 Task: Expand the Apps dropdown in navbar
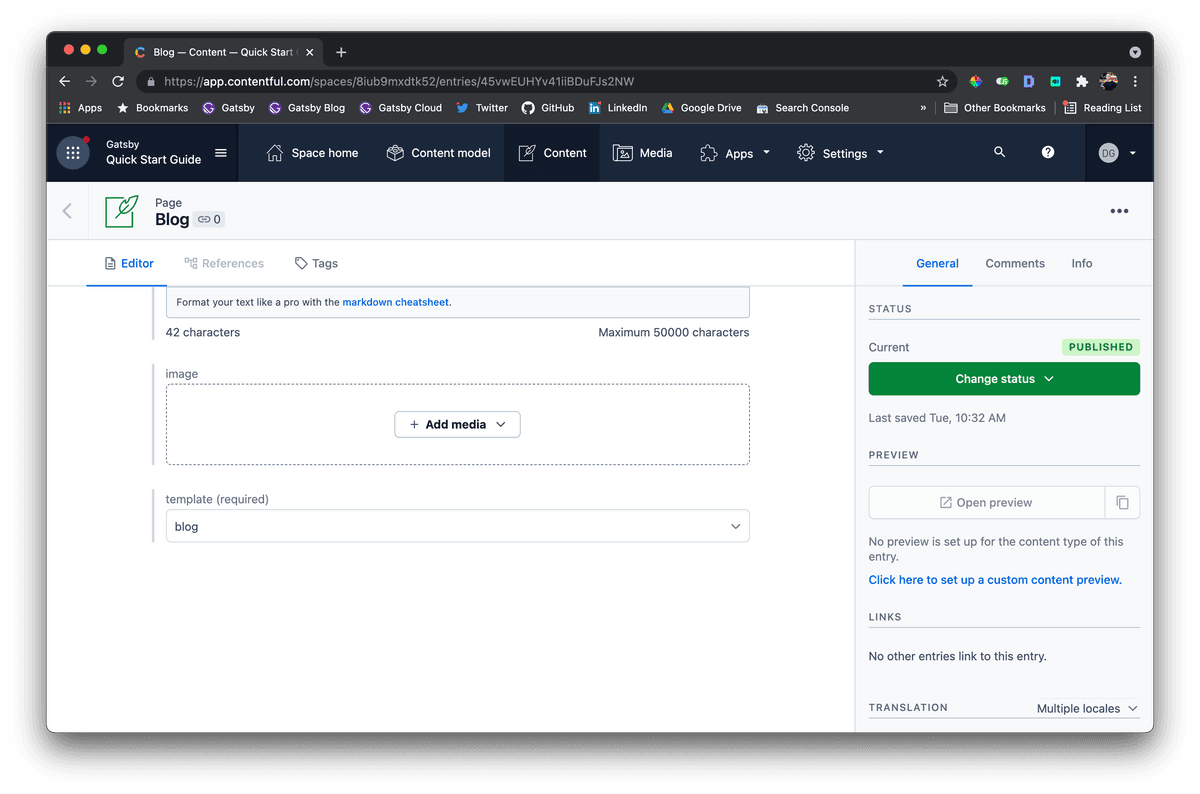(735, 153)
